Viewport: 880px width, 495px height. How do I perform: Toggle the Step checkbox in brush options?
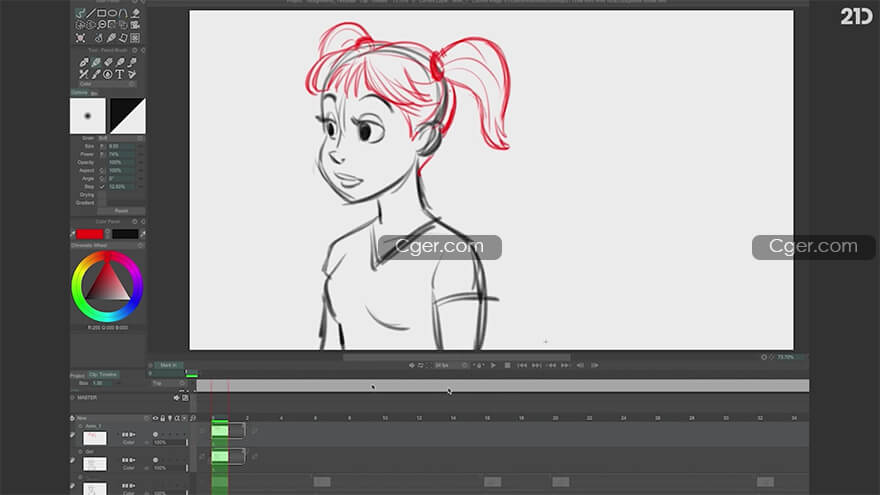pyautogui.click(x=102, y=187)
